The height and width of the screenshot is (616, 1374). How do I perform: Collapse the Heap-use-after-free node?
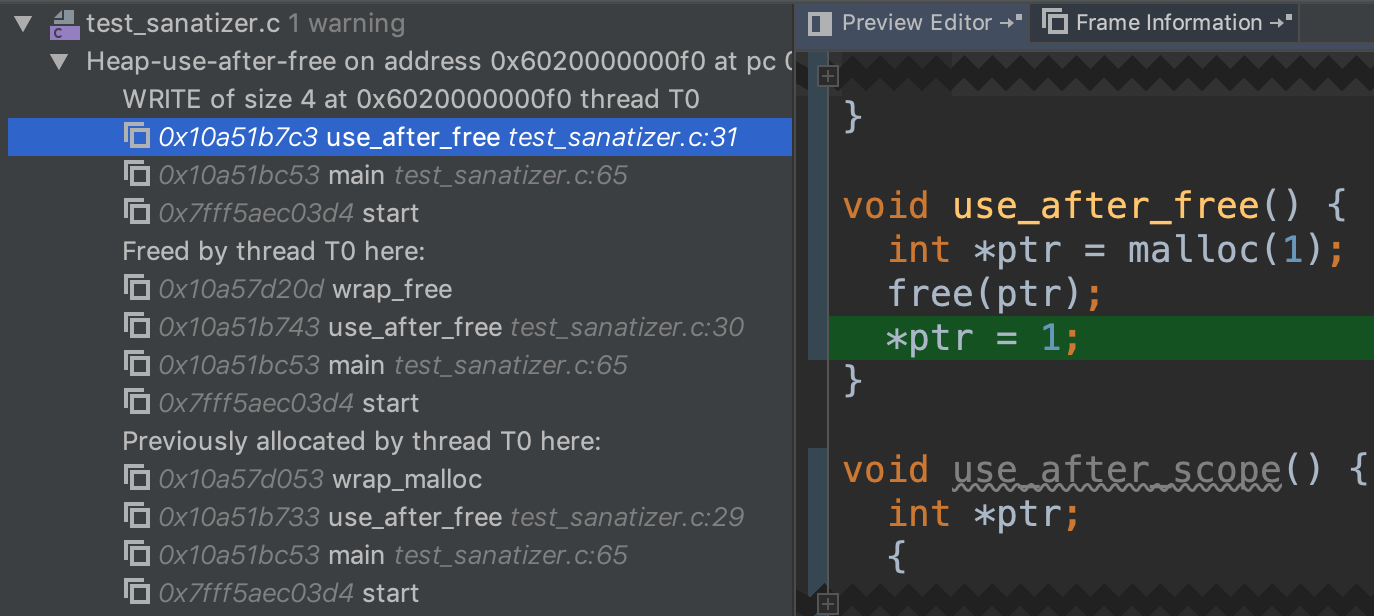(59, 62)
